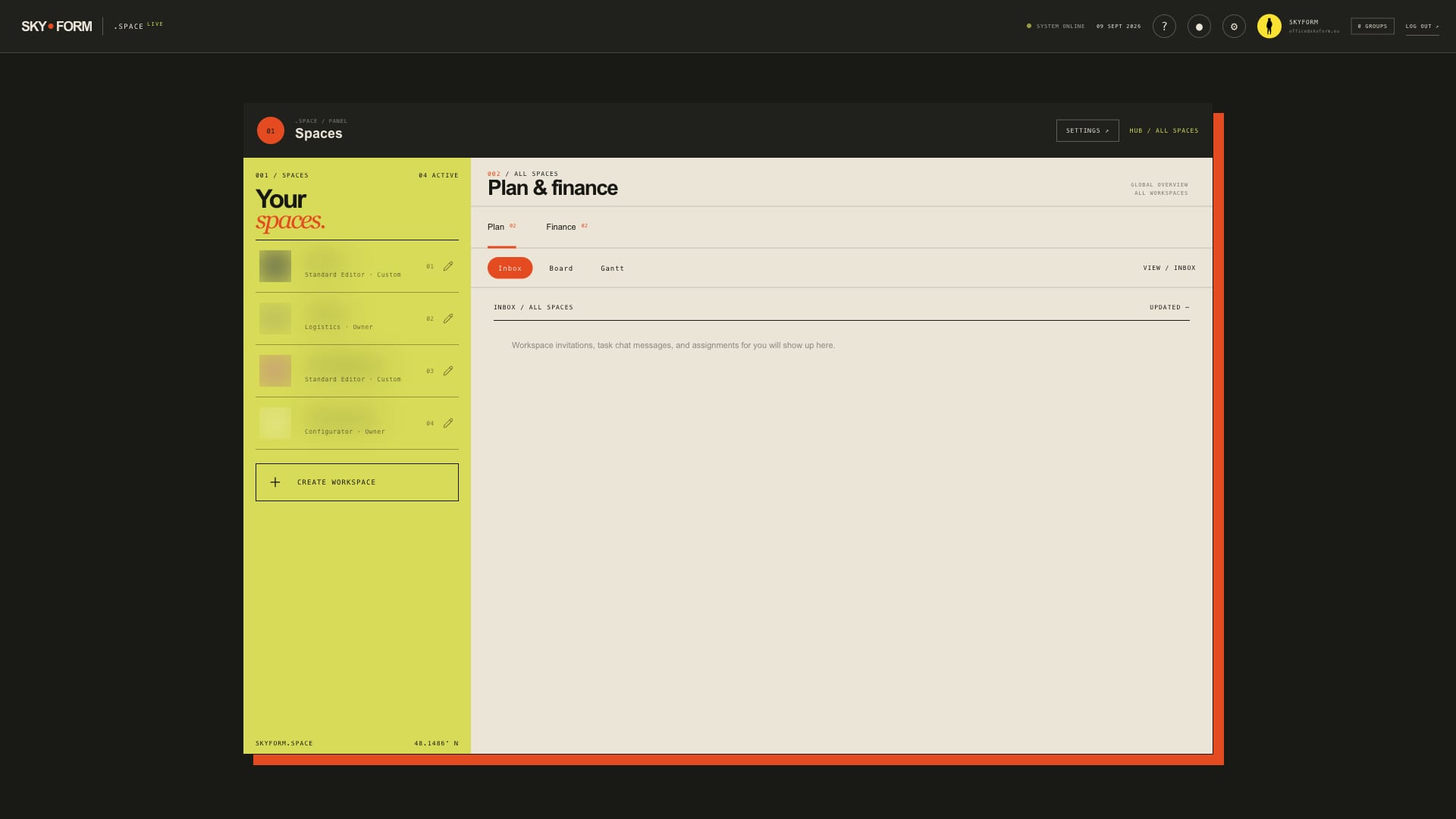Viewport: 1456px width, 819px height.
Task: Switch to the Plan tab
Action: (x=501, y=227)
